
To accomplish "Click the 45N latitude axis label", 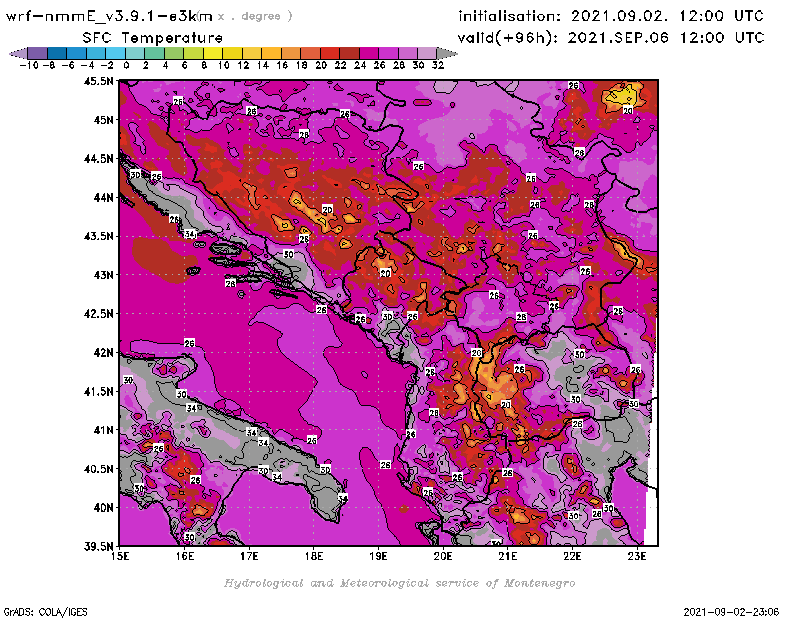I will click(103, 120).
